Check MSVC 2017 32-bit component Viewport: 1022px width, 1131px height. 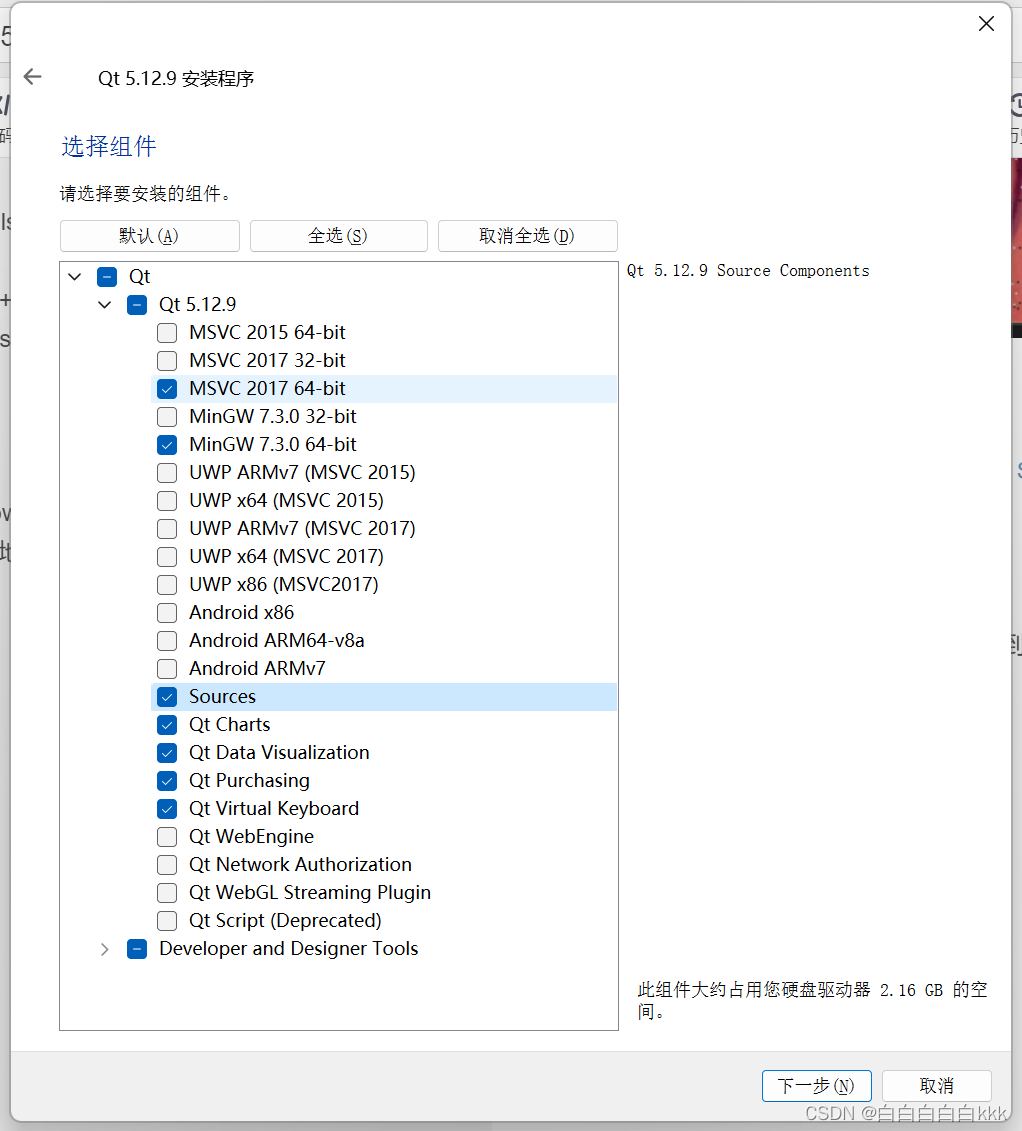tap(167, 361)
